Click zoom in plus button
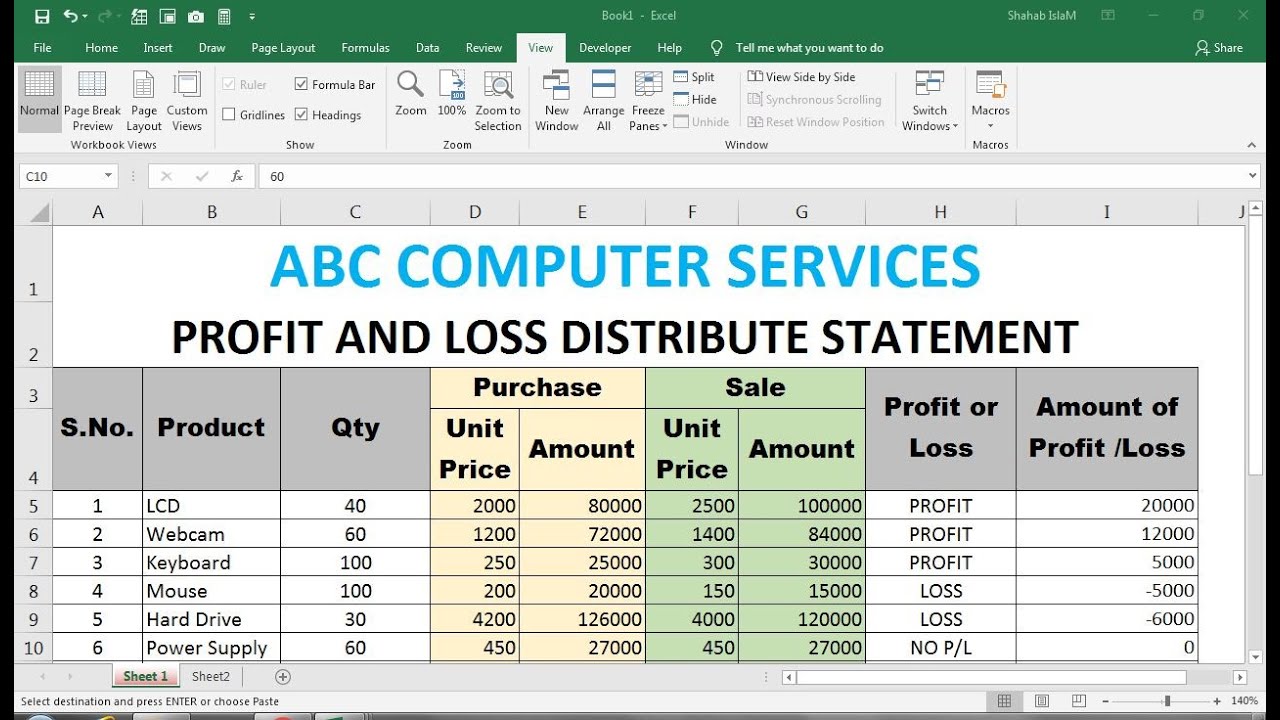 (1217, 701)
